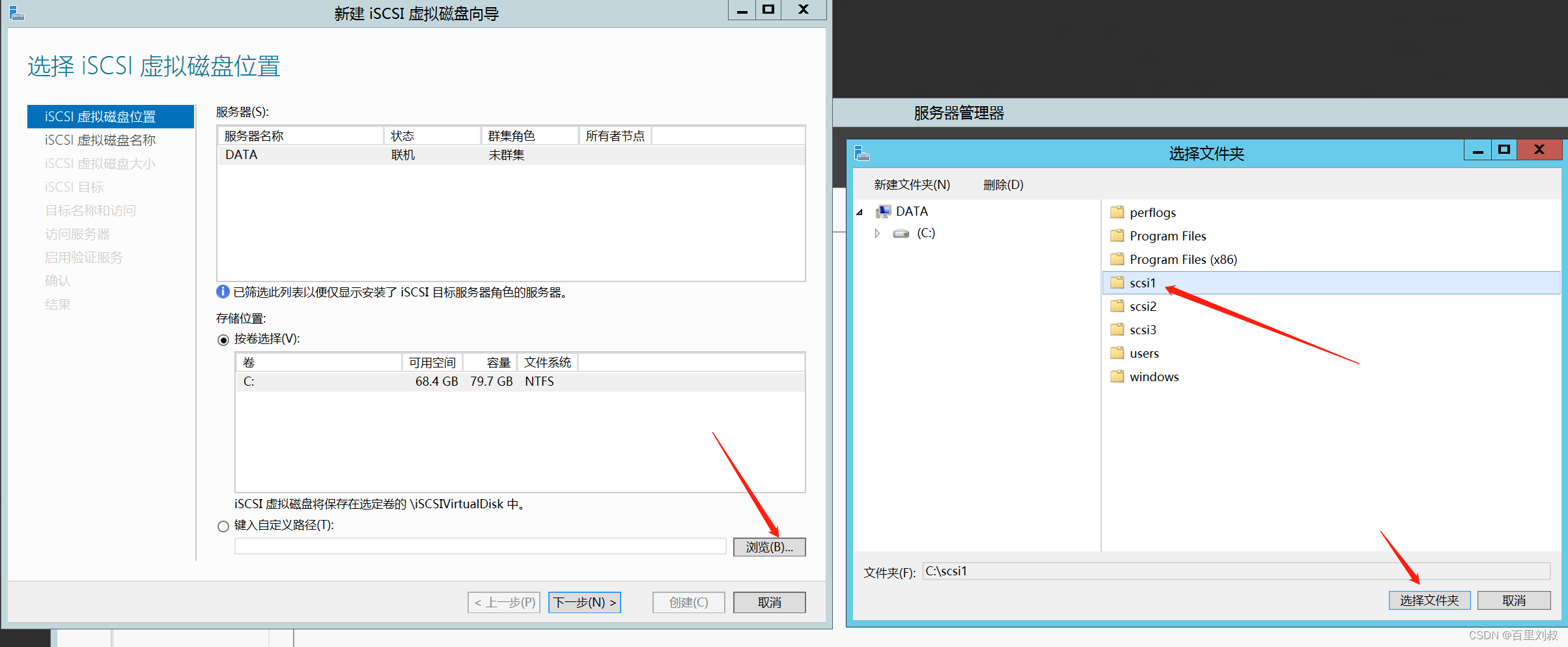This screenshot has width=1568, height=647.
Task: Click the 卷 column header
Action: 319,363
